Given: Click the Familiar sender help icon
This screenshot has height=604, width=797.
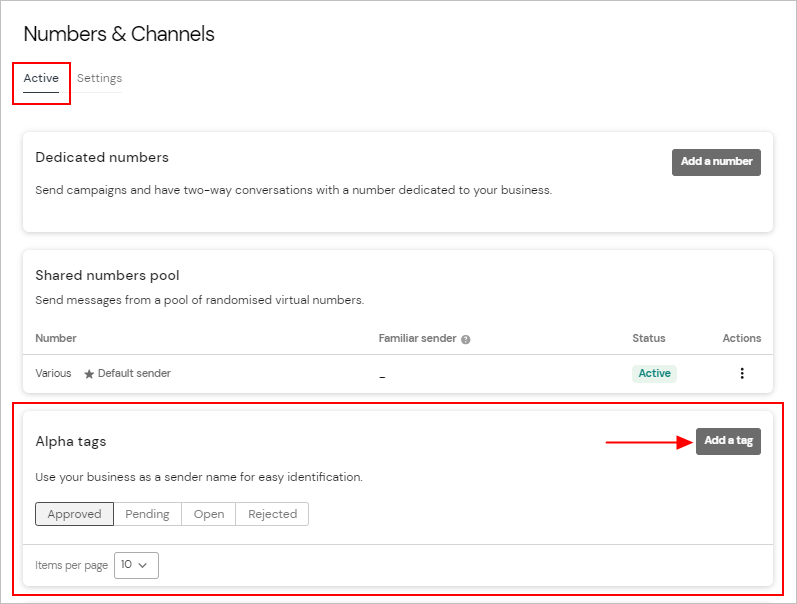Looking at the screenshot, I should [466, 339].
